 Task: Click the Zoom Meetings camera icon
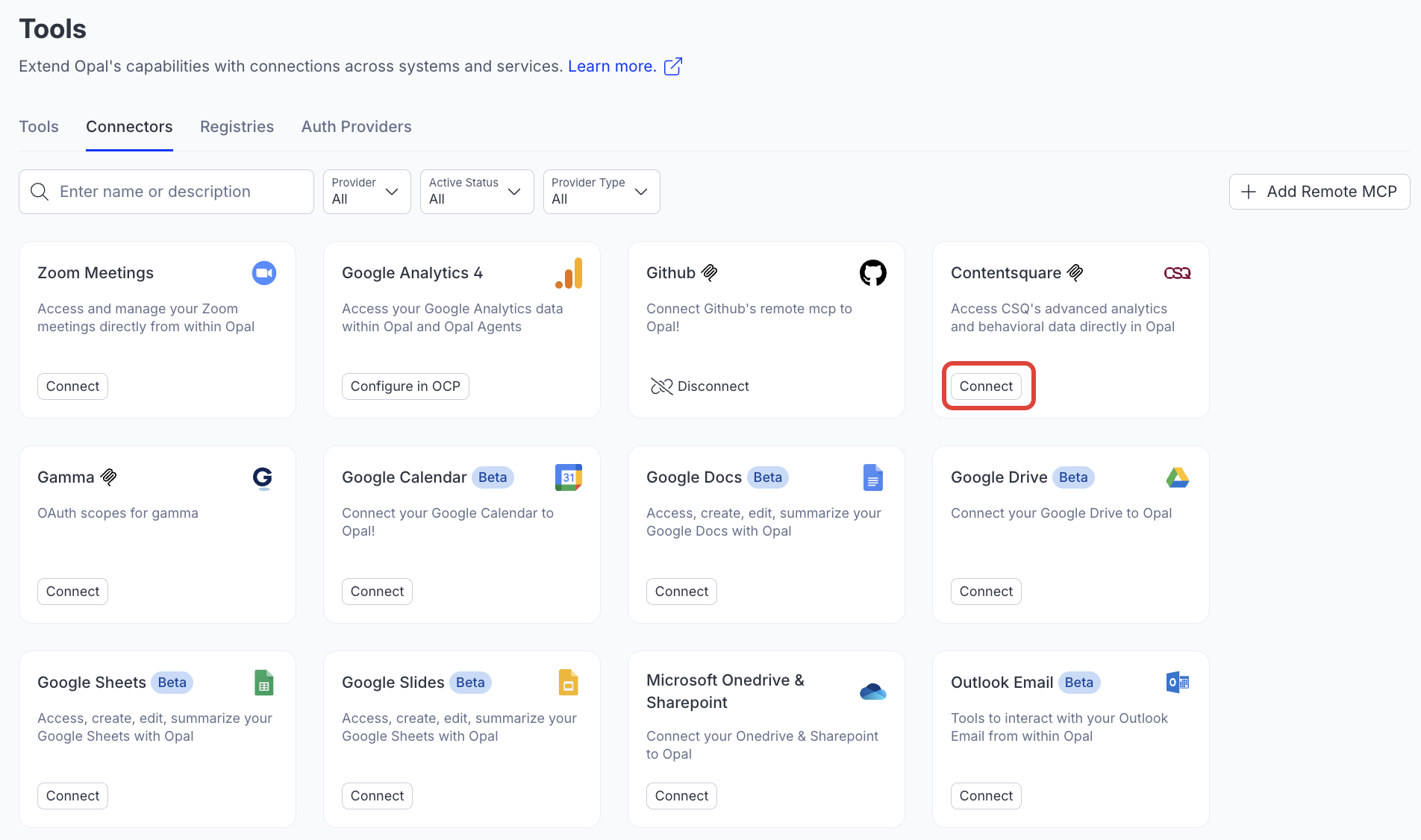264,273
